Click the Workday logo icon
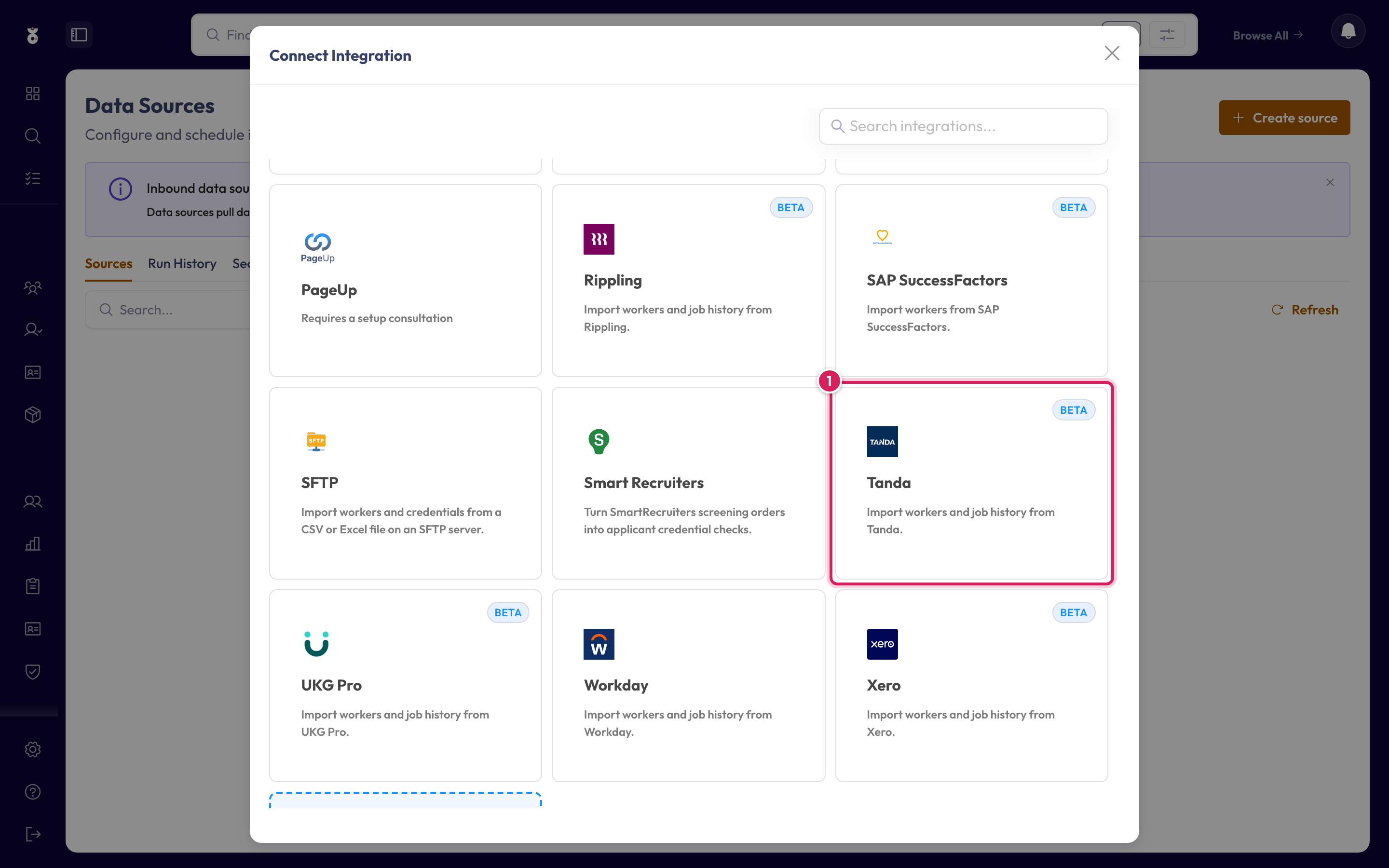 click(x=599, y=644)
